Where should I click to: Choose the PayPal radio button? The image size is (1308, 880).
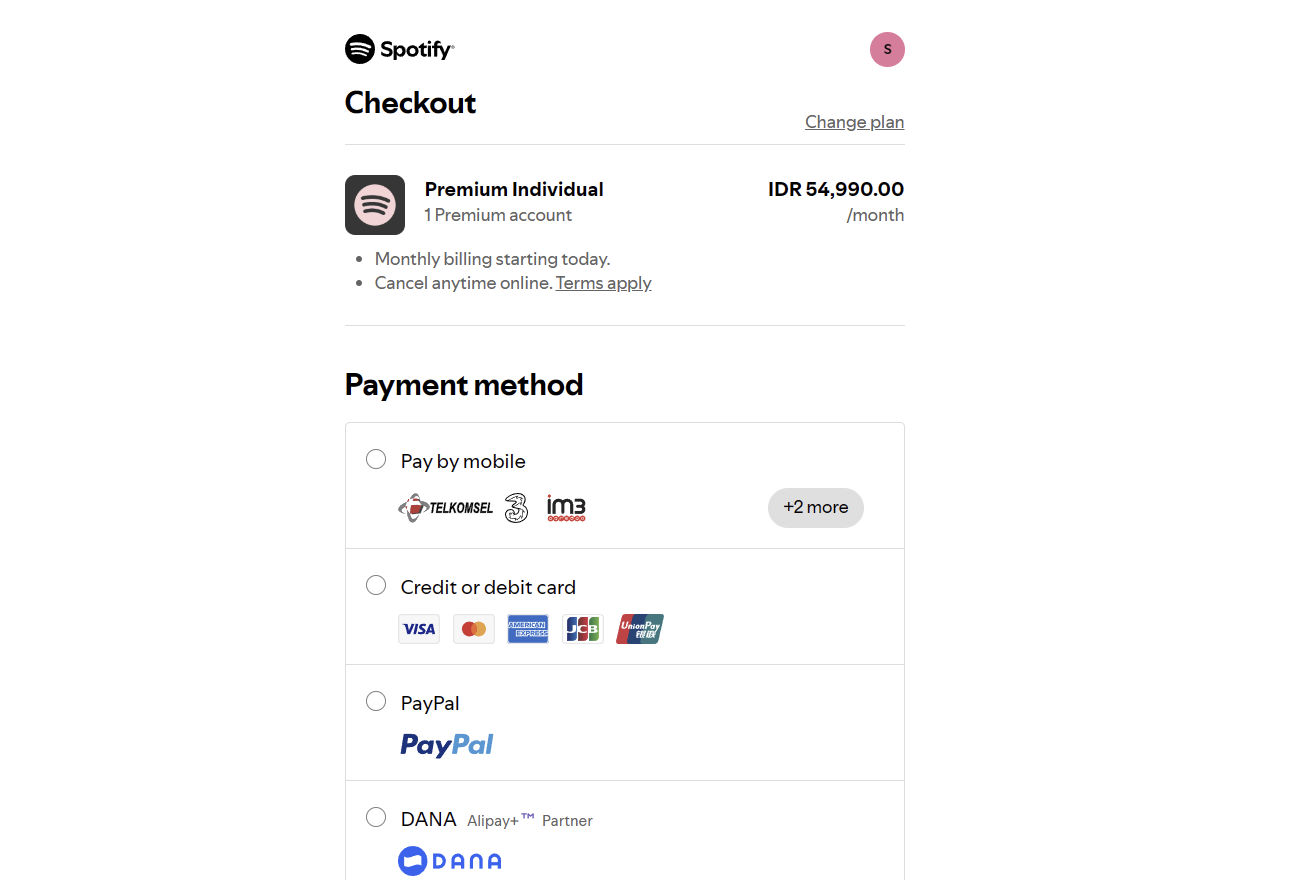[376, 701]
